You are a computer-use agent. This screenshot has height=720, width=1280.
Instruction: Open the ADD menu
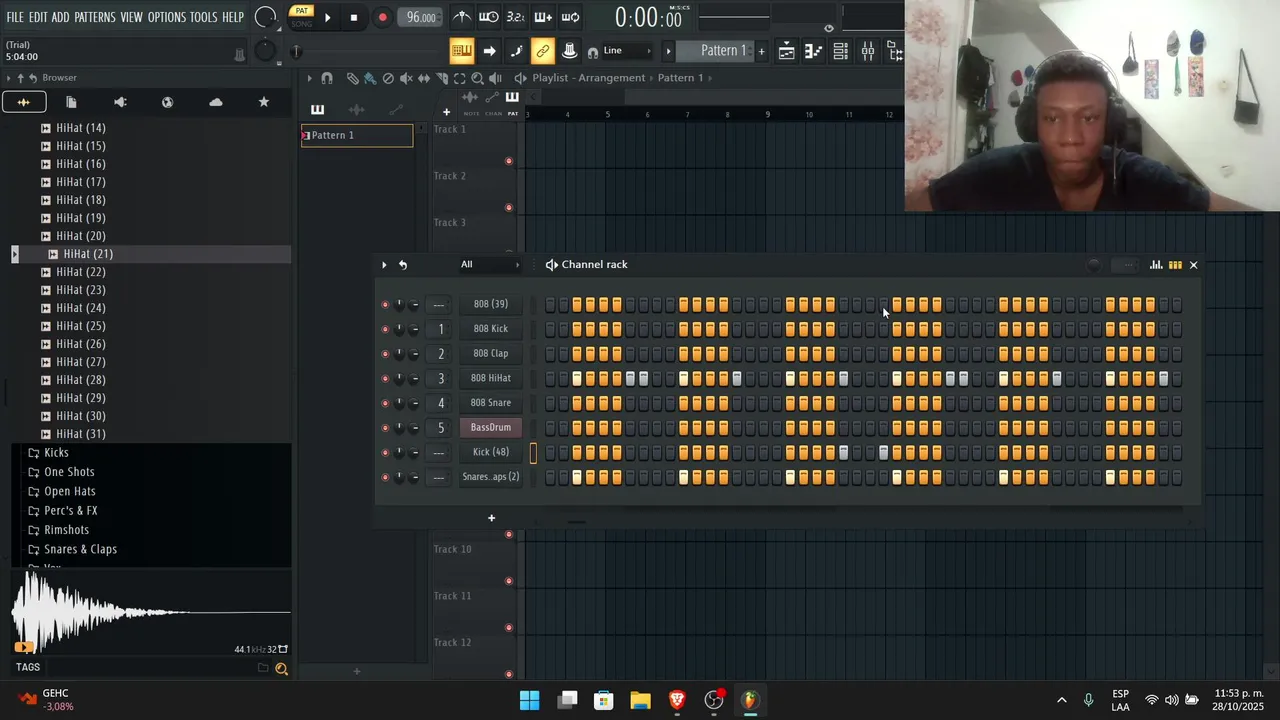tap(61, 17)
